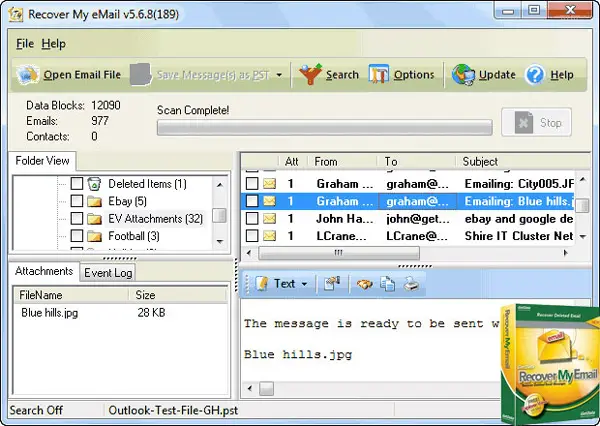Tick checkbox for Shire IT Cluster message

(x=252, y=236)
